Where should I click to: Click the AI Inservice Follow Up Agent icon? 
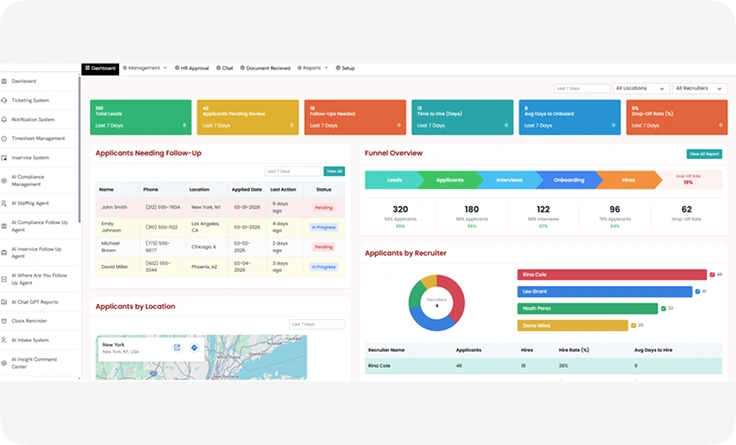4,253
